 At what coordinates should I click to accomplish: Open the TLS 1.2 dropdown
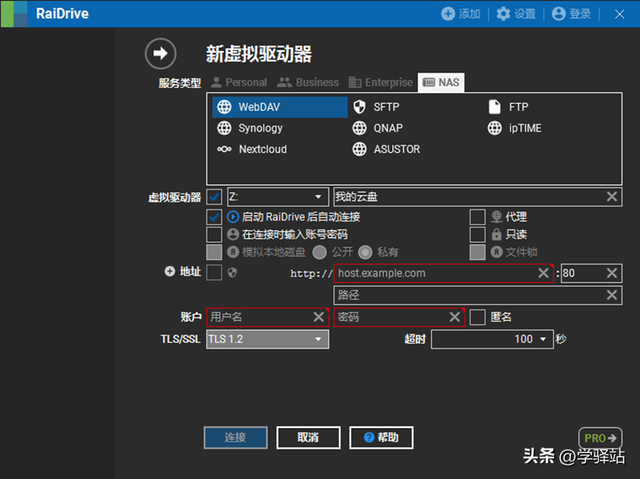267,339
